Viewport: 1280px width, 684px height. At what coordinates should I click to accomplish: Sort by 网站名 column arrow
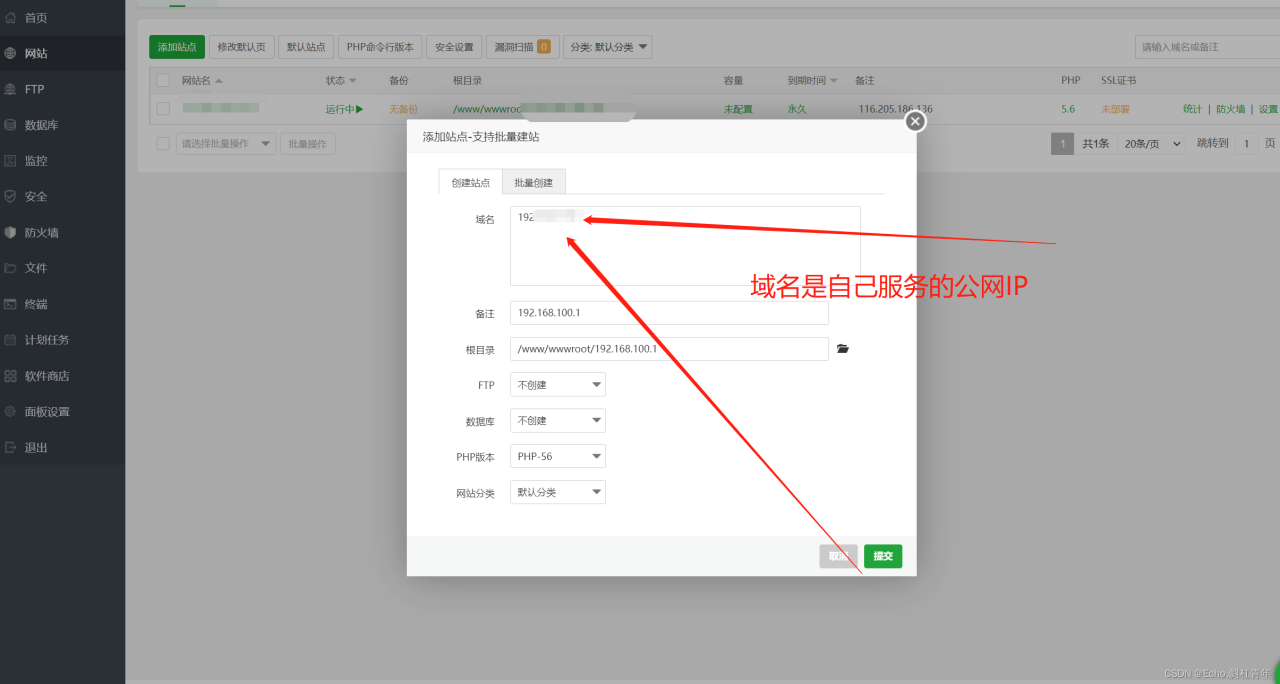click(219, 81)
